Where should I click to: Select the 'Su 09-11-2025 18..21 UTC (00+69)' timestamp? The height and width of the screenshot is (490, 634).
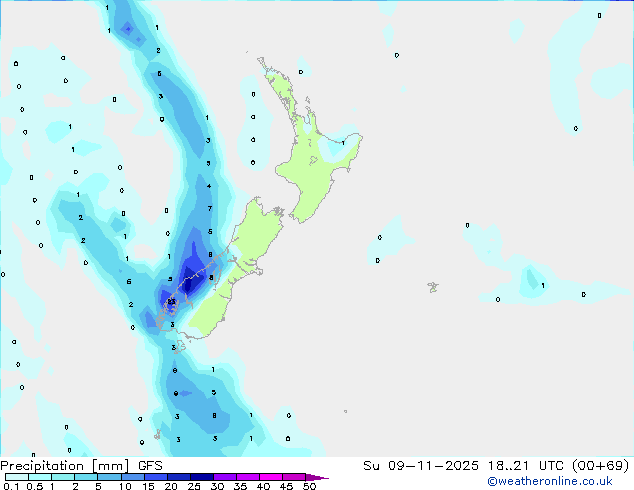(x=496, y=466)
